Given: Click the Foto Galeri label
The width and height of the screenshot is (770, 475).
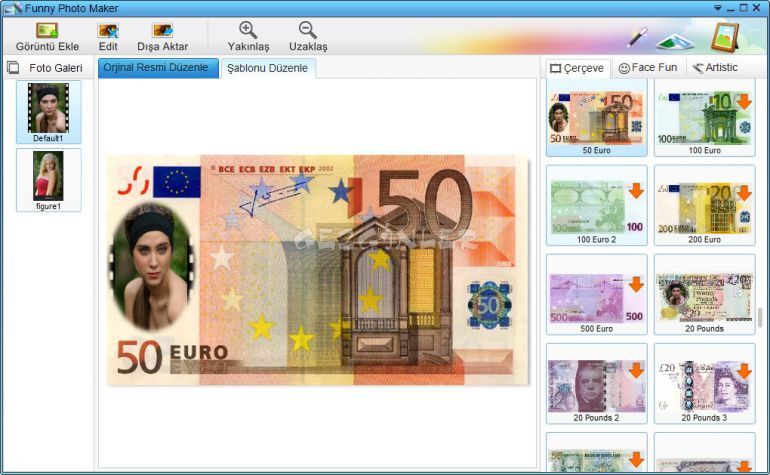Looking at the screenshot, I should [x=55, y=68].
